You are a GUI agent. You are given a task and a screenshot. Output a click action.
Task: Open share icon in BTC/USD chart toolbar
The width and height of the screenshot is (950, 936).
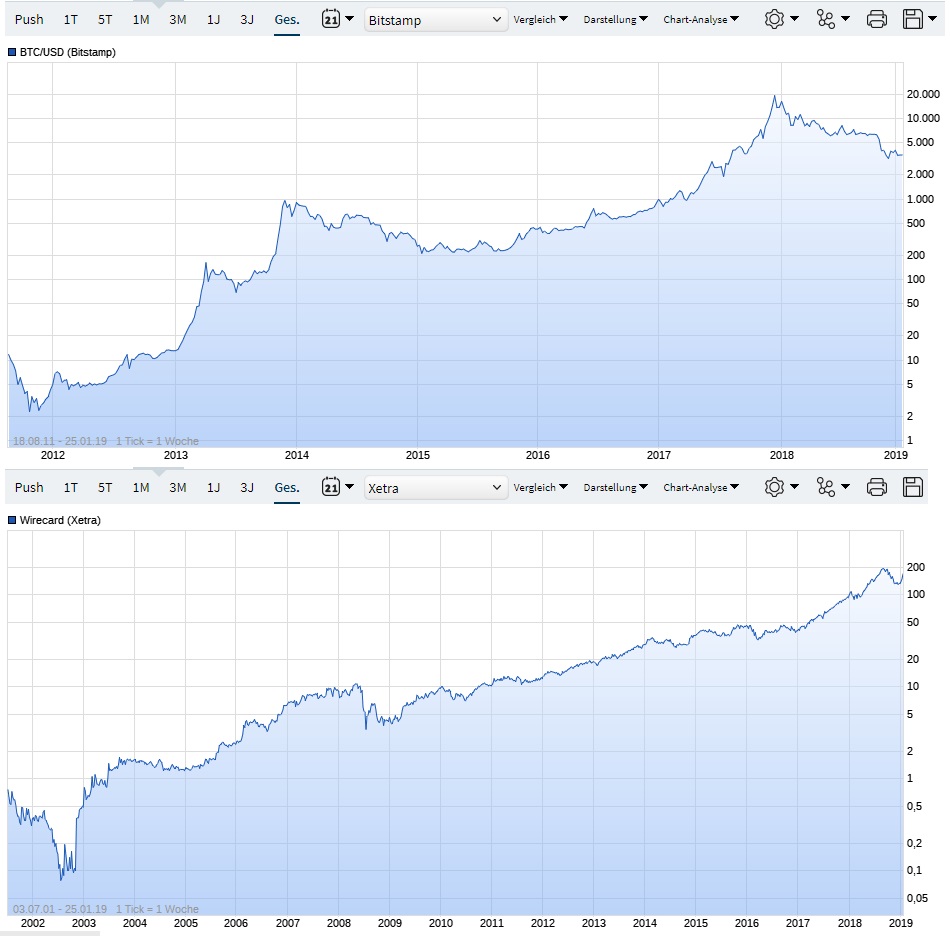pos(825,19)
